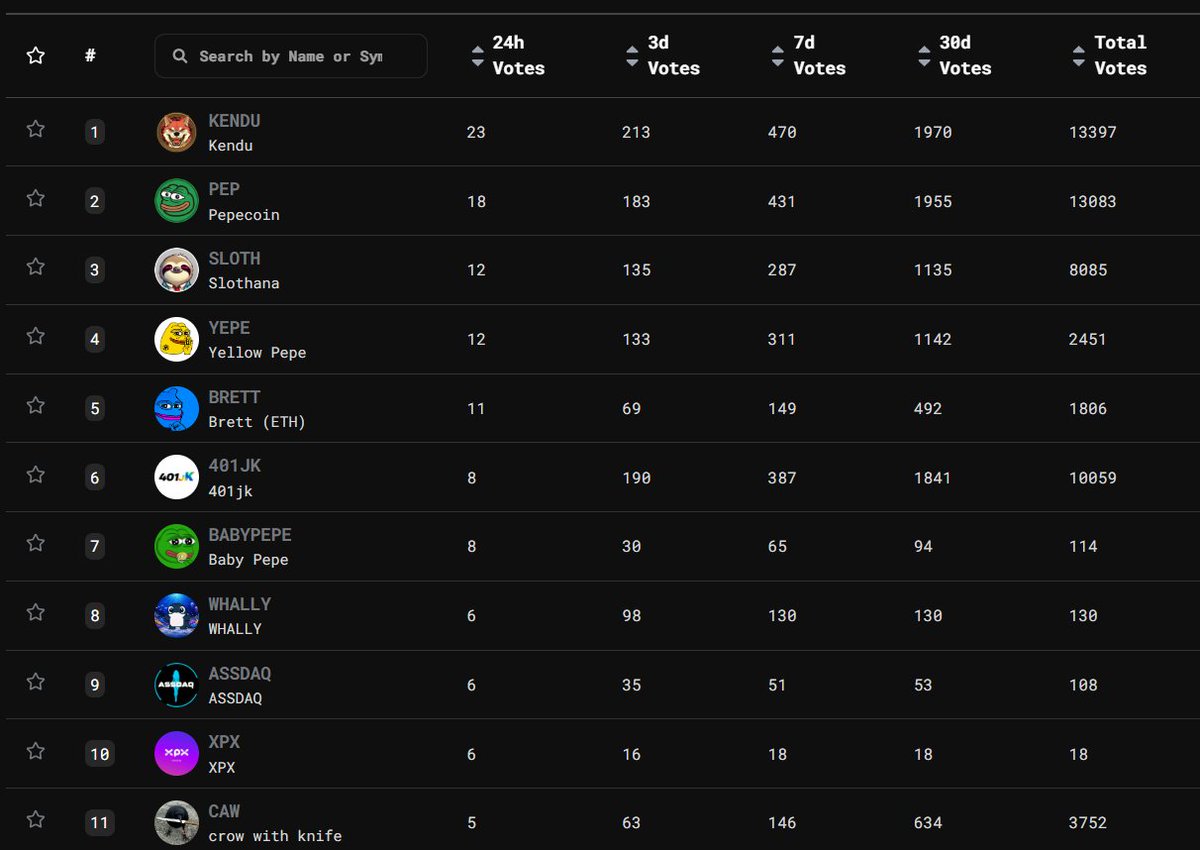Favorite the CAW row star
The image size is (1200, 850).
[36, 820]
